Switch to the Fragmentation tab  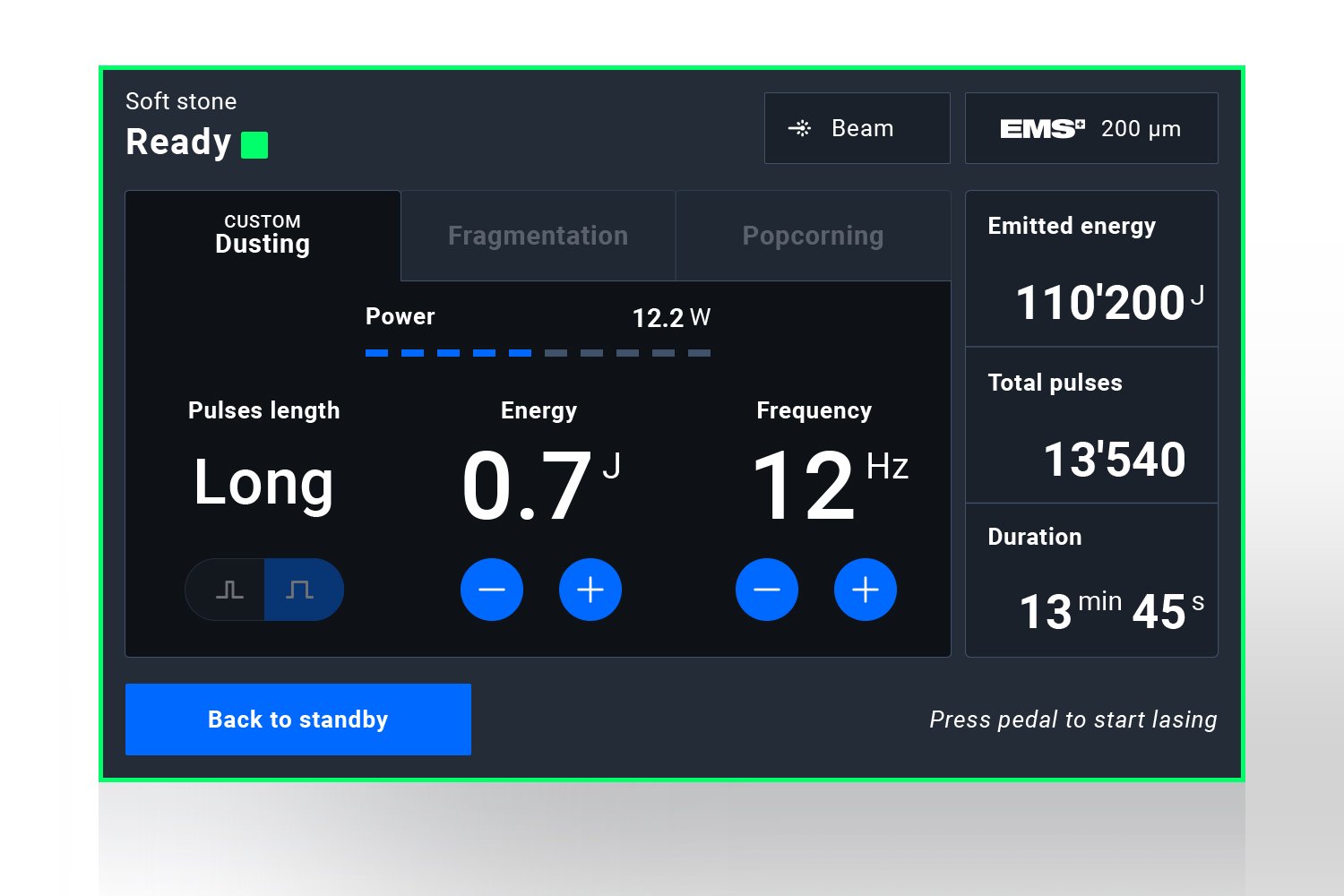point(538,236)
